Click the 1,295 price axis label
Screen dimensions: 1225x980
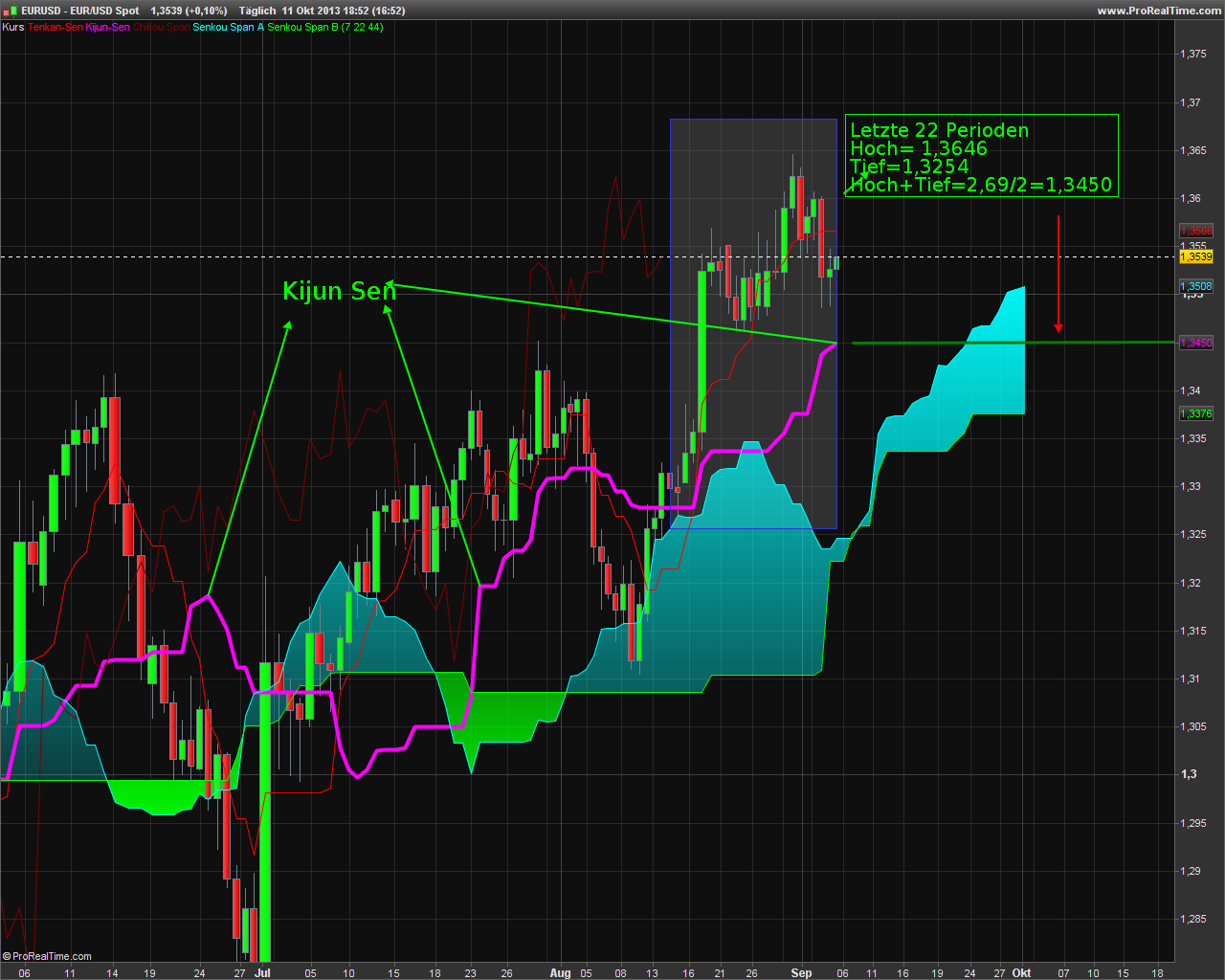(x=1193, y=823)
